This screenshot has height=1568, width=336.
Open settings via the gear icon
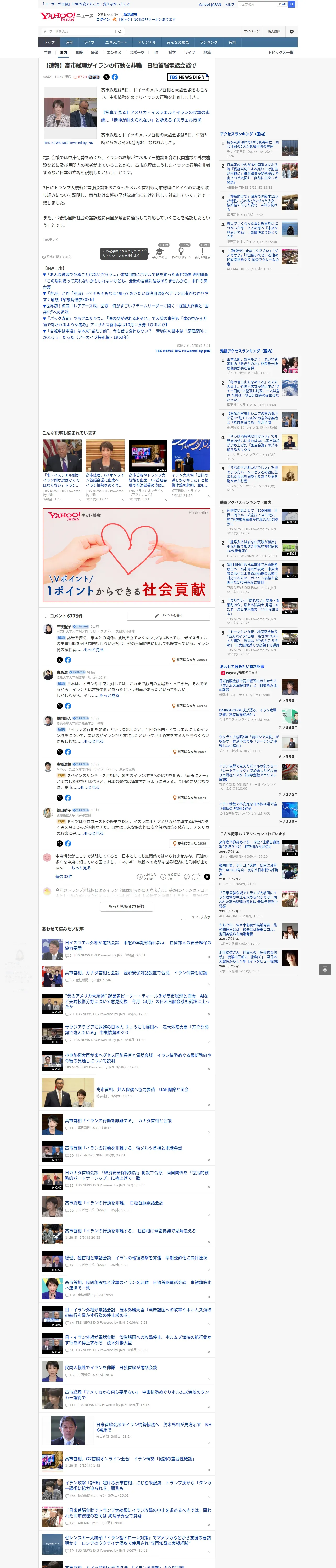tap(292, 32)
